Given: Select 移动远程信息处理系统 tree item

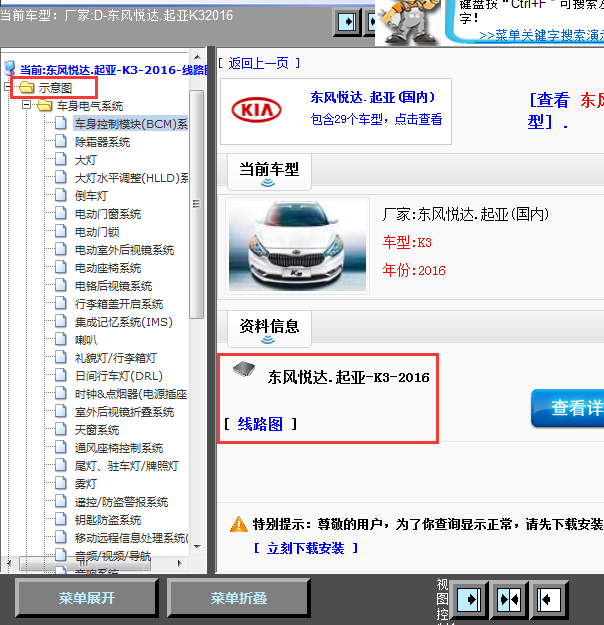Looking at the screenshot, I should [x=132, y=538].
